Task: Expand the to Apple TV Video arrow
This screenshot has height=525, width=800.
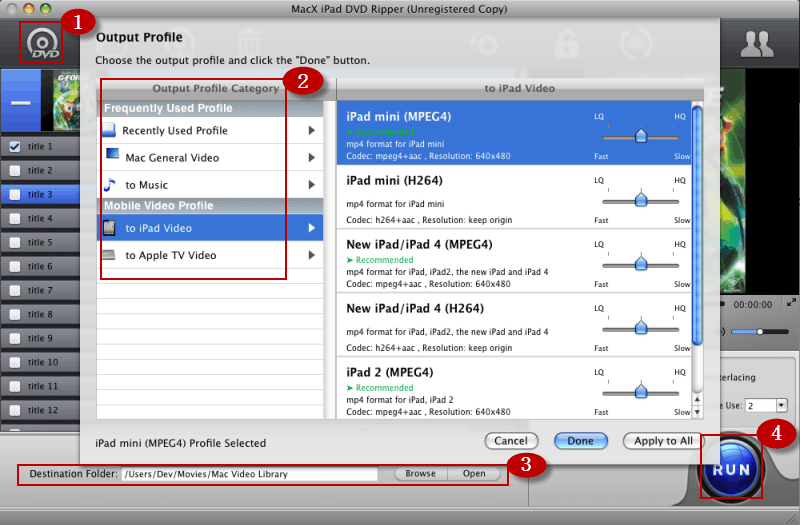Action: (x=311, y=255)
